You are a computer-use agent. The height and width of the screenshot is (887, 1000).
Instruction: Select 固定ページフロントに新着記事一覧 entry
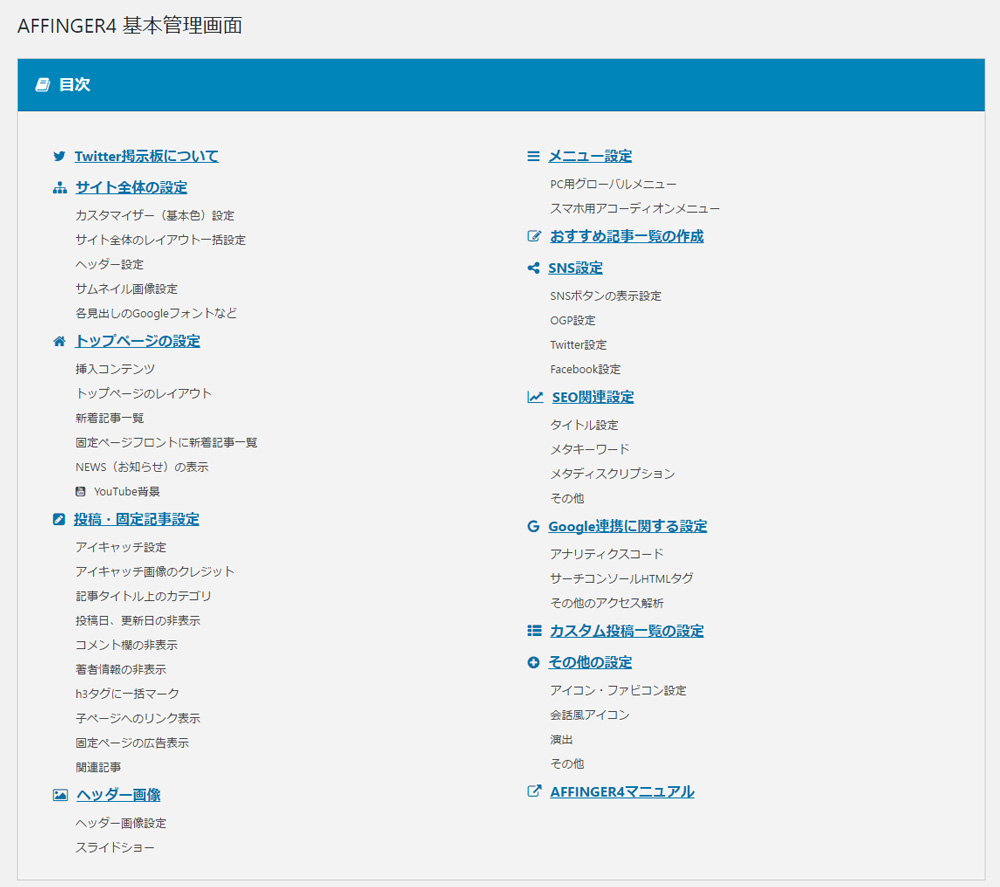point(166,443)
